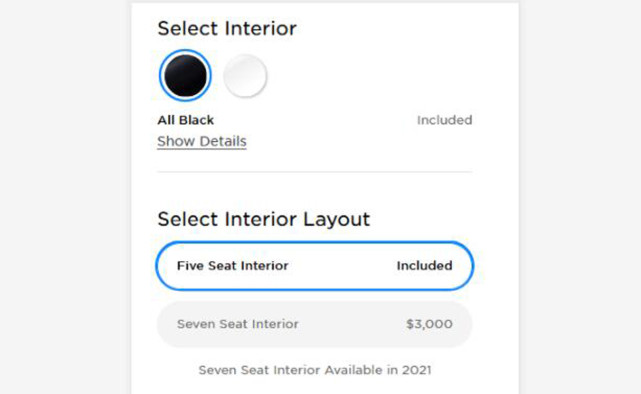Click the Included label inside Five Seat option
The image size is (641, 394).
pyautogui.click(x=424, y=266)
